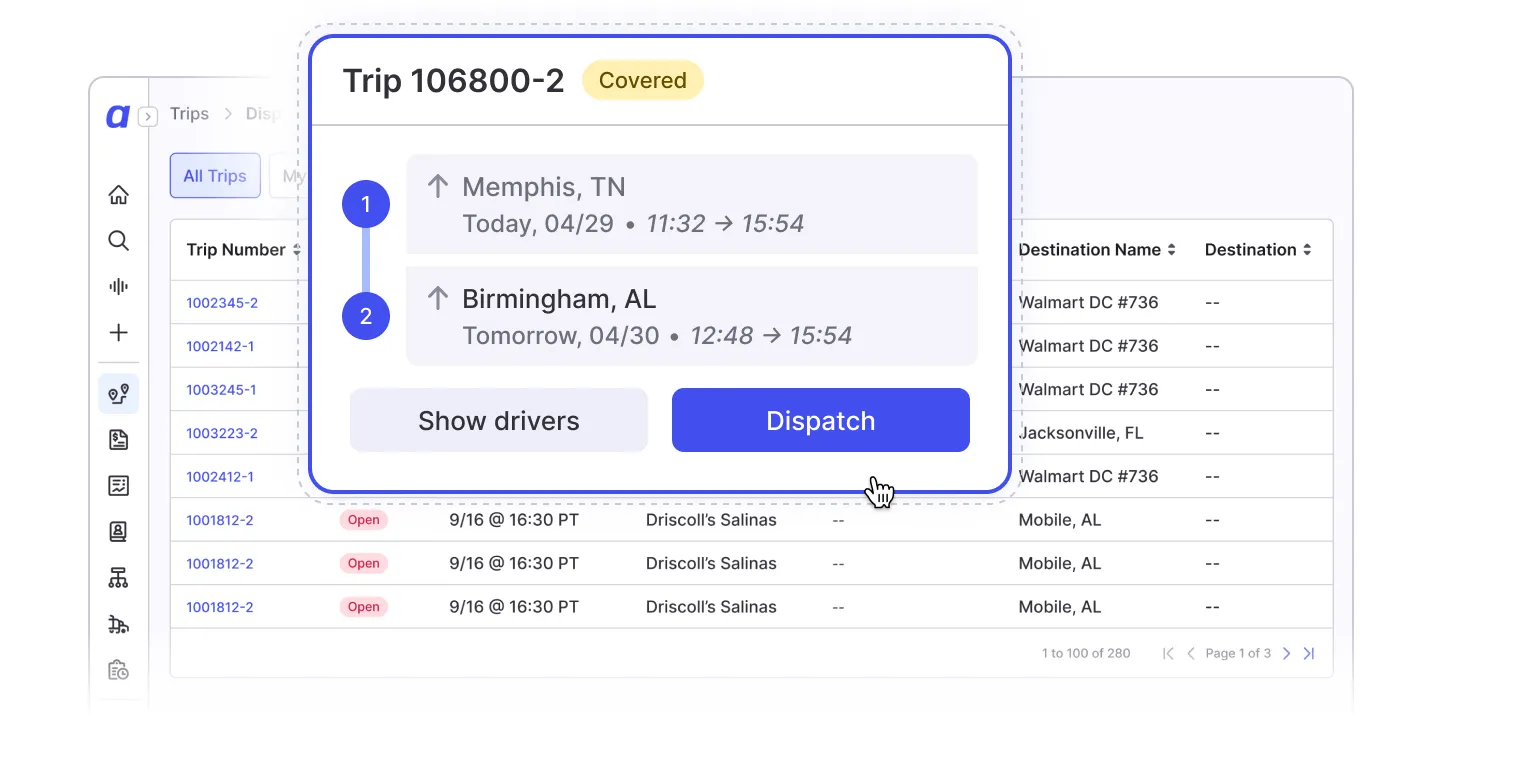1520x760 pixels.
Task: Select the Trips map-pin route icon
Action: (118, 394)
